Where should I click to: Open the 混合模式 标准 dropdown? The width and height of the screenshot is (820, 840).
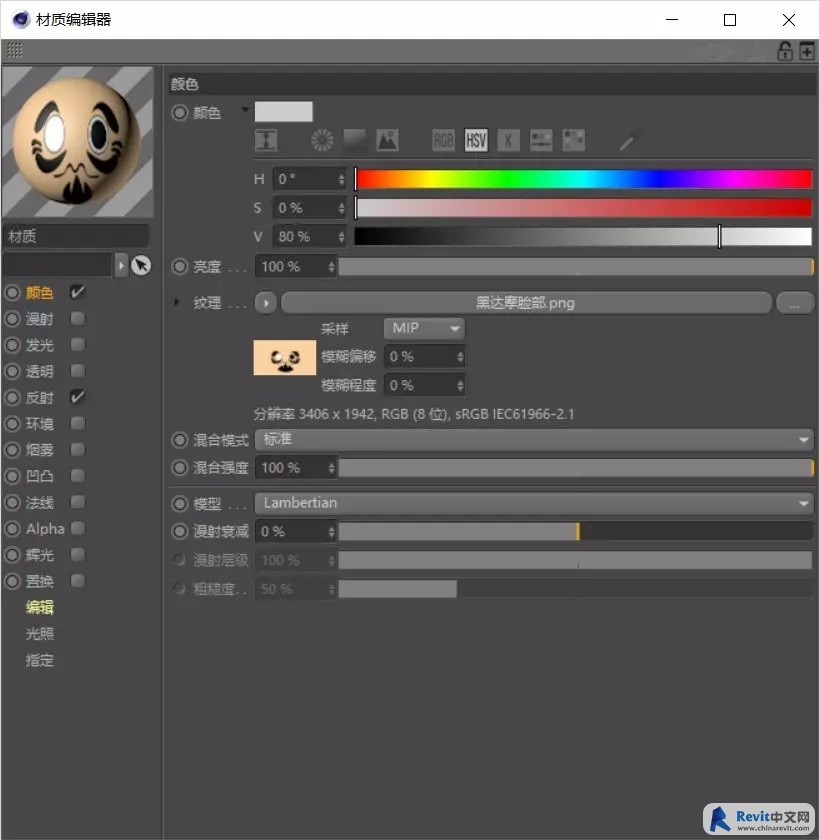coord(534,440)
